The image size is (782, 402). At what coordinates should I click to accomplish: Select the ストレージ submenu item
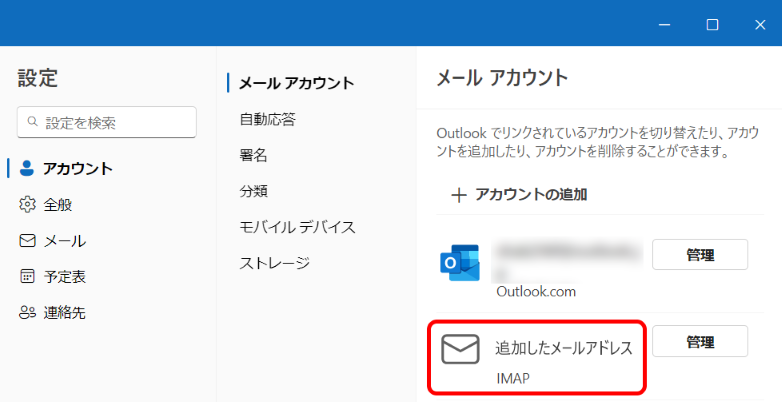point(275,263)
